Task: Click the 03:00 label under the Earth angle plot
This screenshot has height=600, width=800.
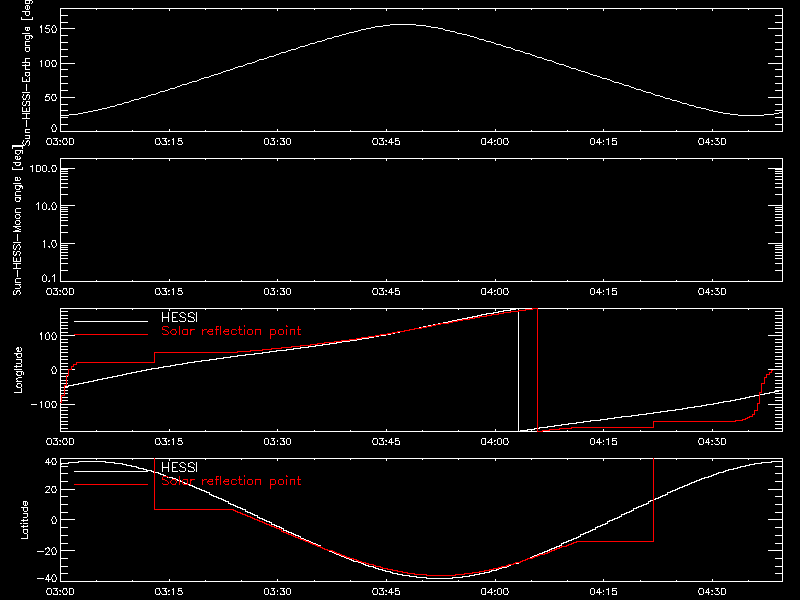Action: click(x=60, y=142)
